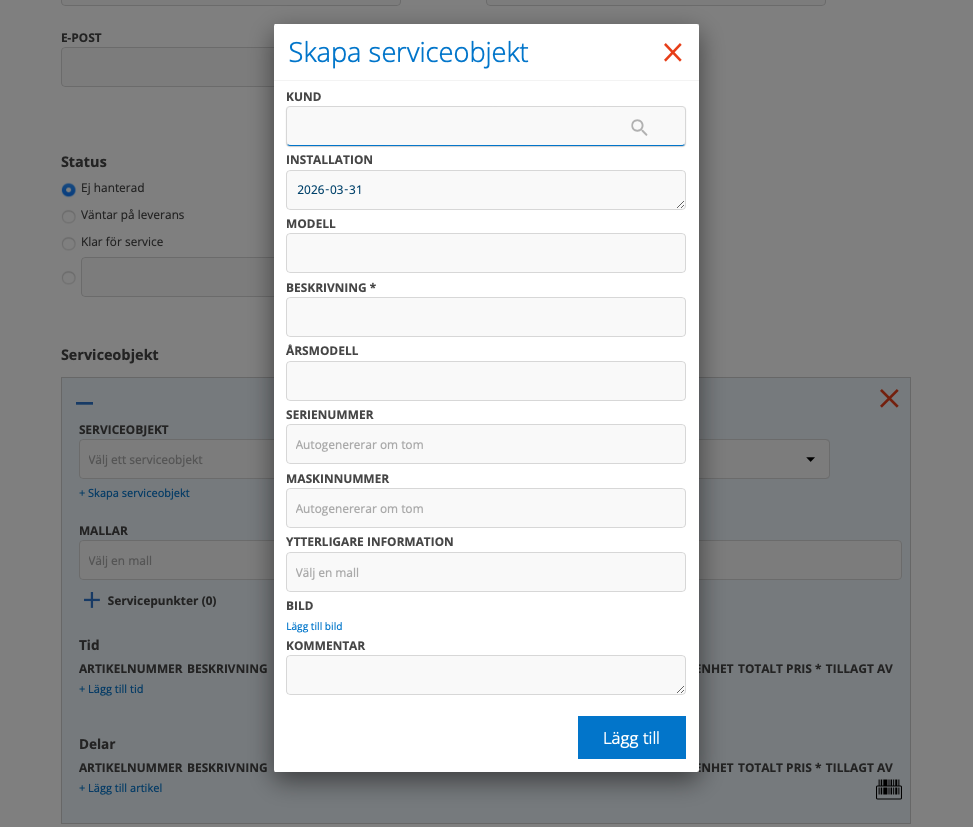Click the Lägg till bild link

click(314, 626)
